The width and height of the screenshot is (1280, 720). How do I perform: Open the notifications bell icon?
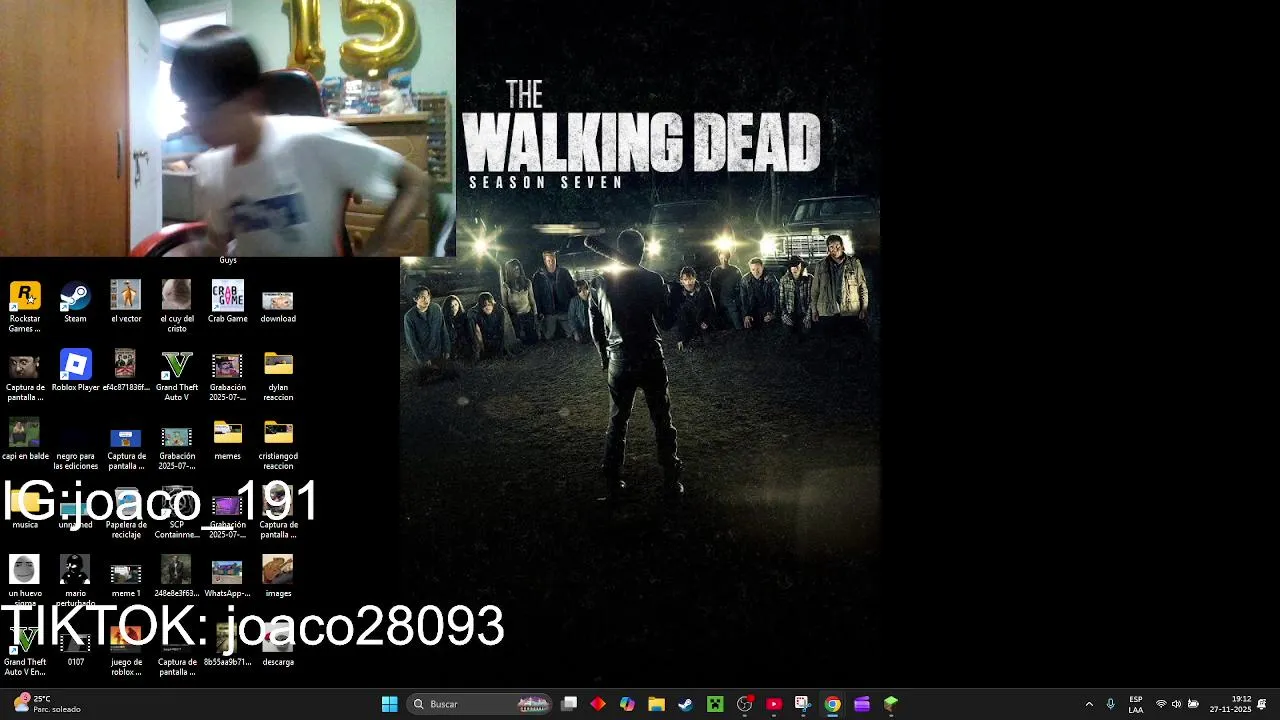pos(1262,704)
